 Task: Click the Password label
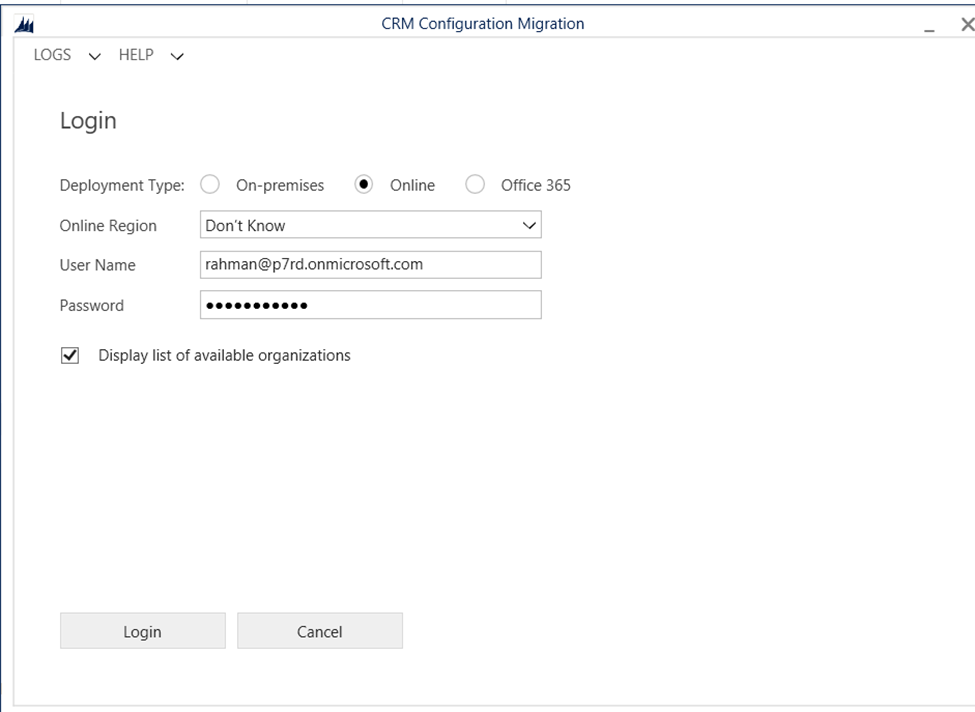91,305
